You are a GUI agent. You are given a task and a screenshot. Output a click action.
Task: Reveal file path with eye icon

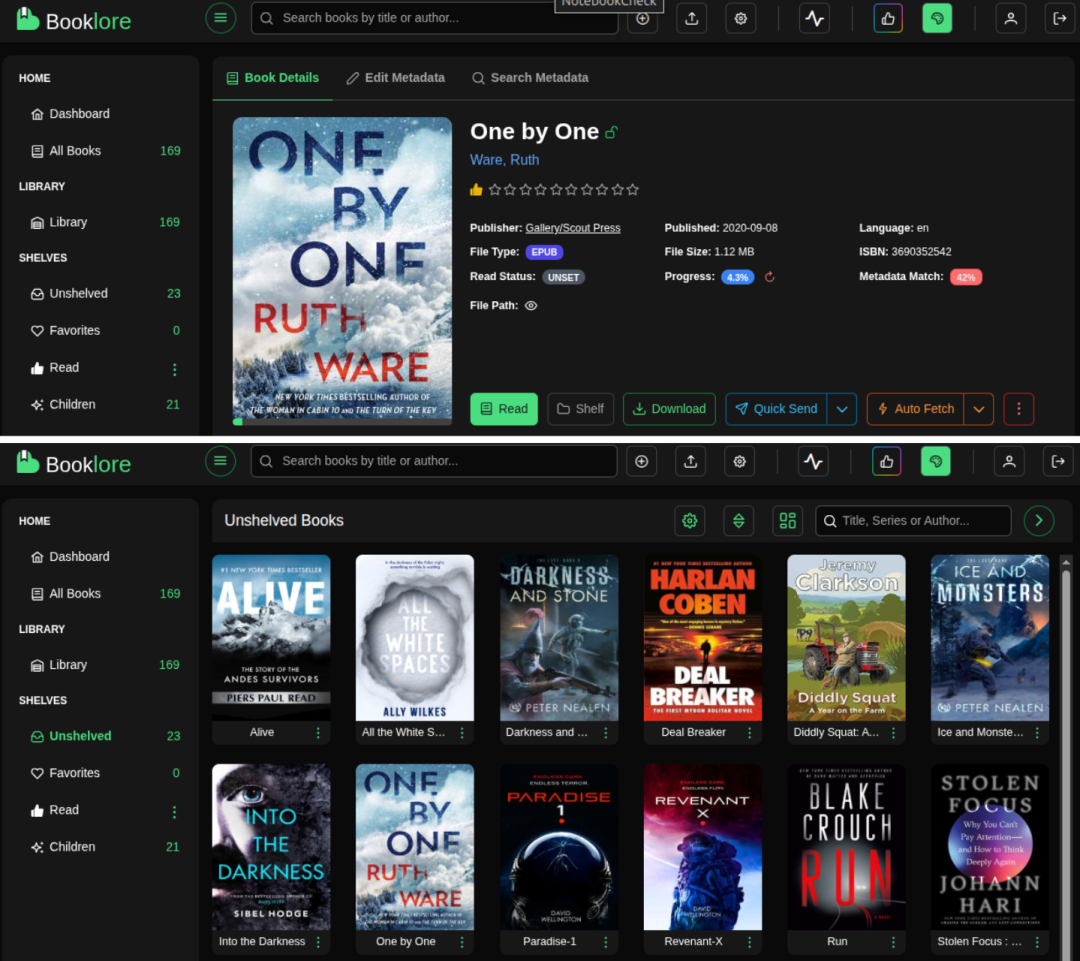coord(531,306)
